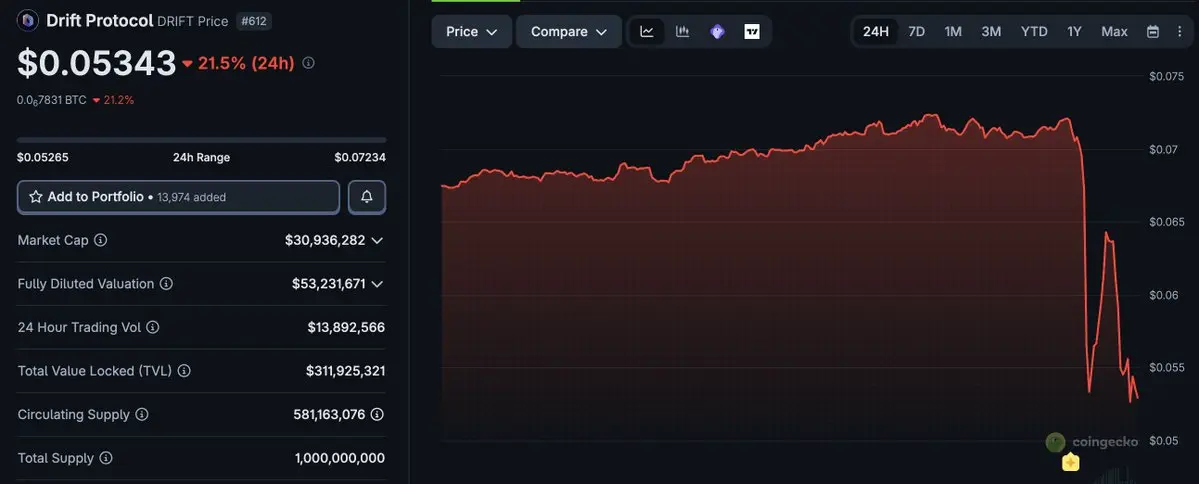1199x484 pixels.
Task: Select the 7D timeframe tab
Action: coord(916,31)
